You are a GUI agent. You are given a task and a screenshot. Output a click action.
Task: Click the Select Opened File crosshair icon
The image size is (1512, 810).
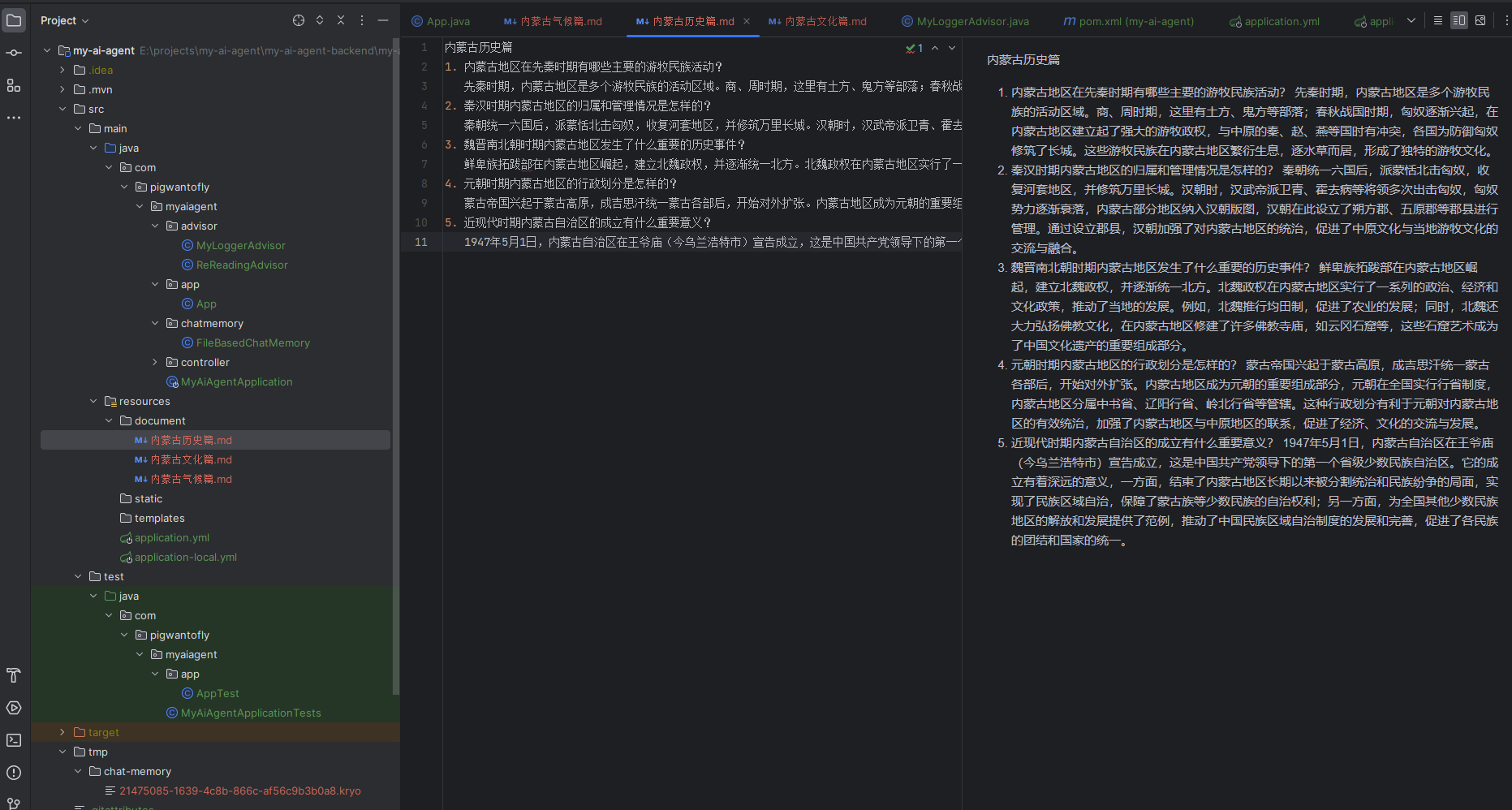click(298, 20)
